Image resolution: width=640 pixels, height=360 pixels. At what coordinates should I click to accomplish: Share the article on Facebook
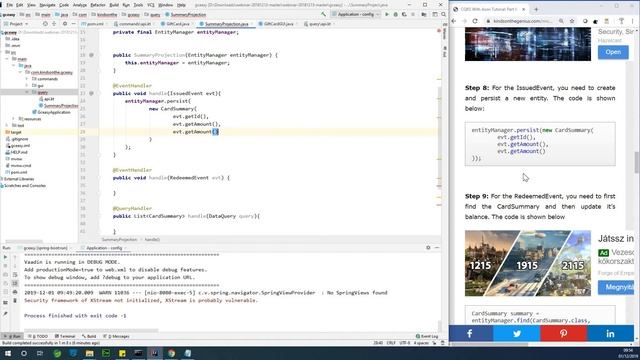pyautogui.click(x=470, y=333)
